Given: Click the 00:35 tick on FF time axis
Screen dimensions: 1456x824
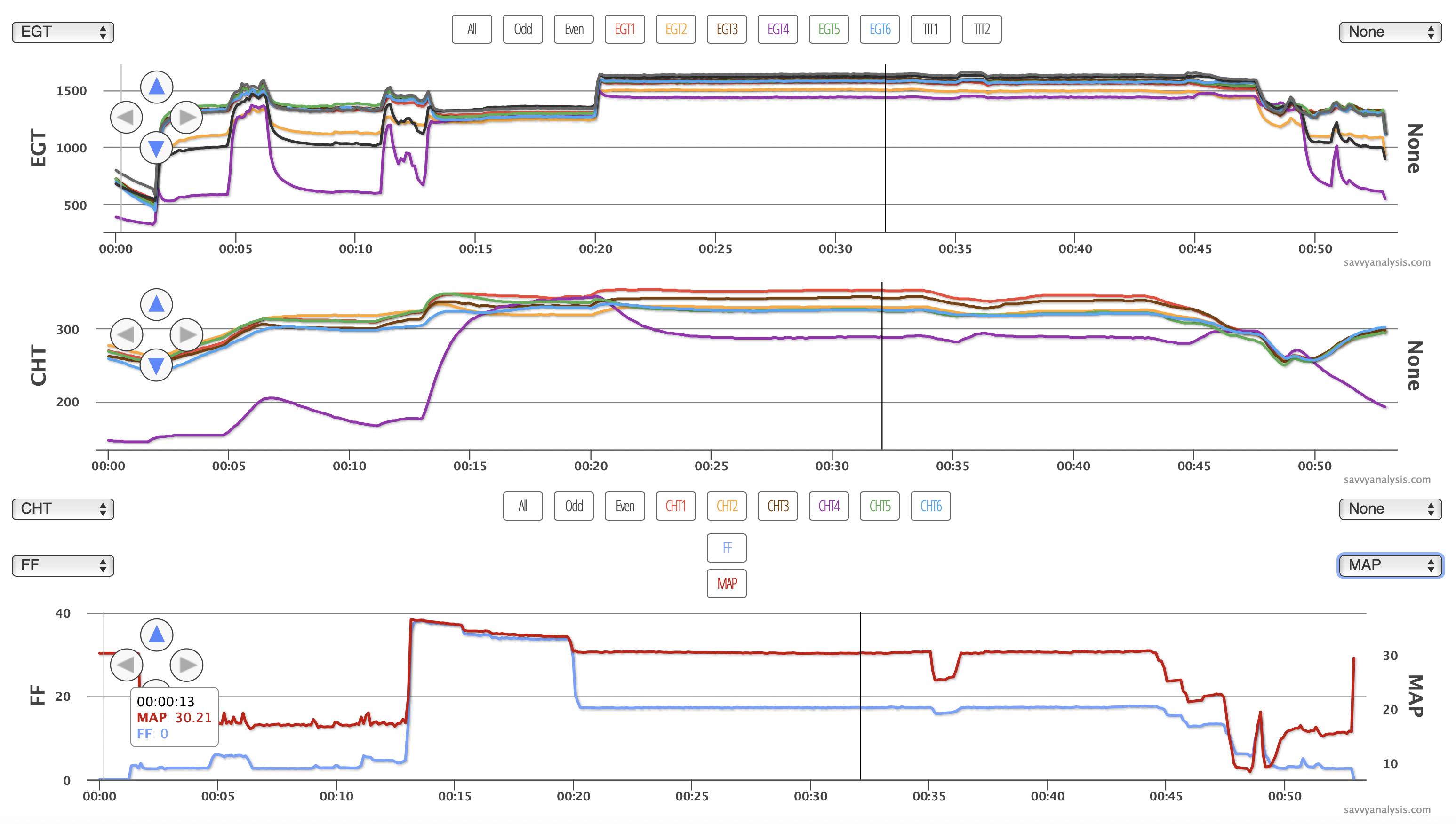Looking at the screenshot, I should (x=929, y=796).
